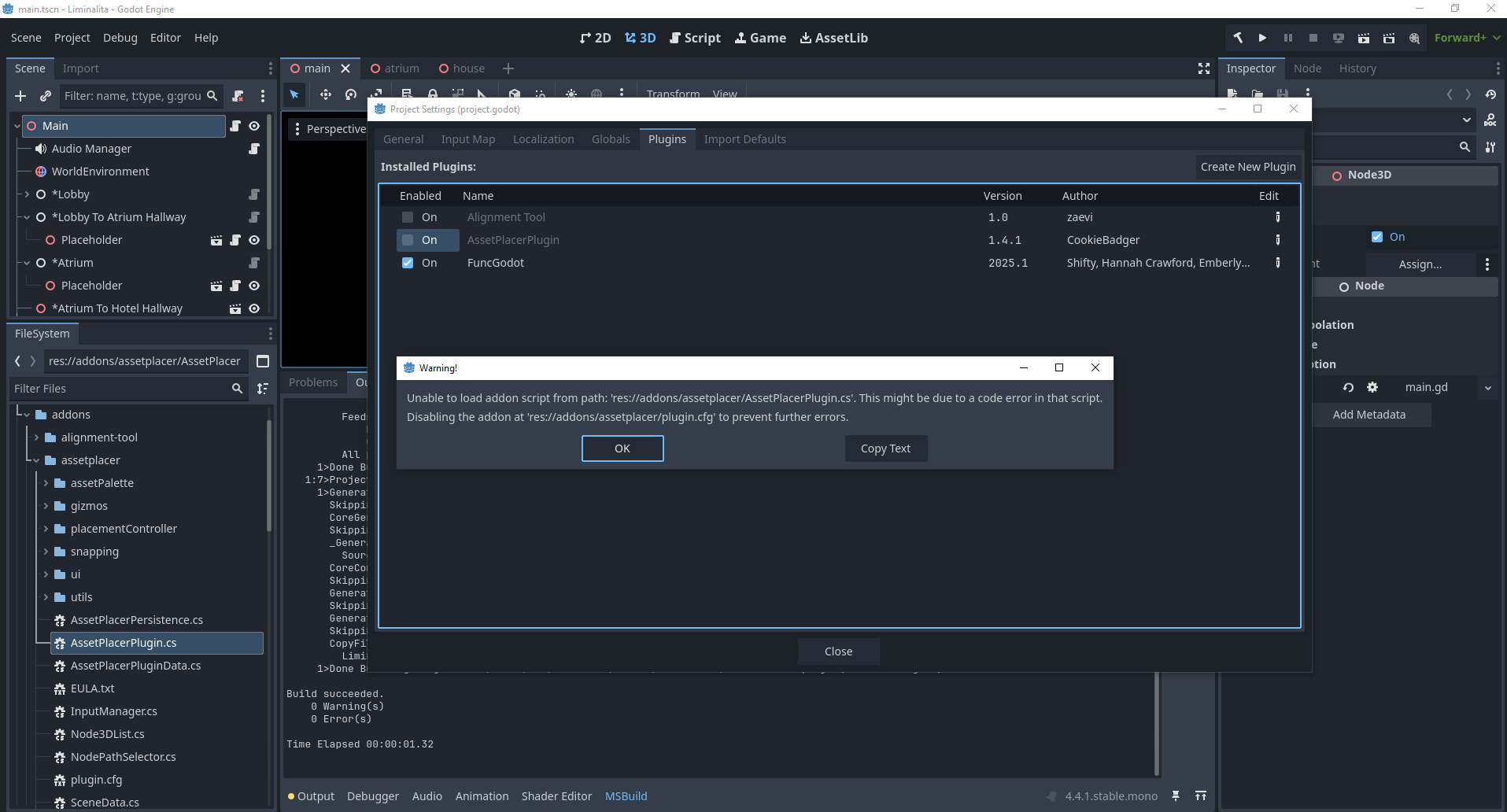Image resolution: width=1507 pixels, height=812 pixels.
Task: Switch to the Script workspace
Action: (x=695, y=38)
